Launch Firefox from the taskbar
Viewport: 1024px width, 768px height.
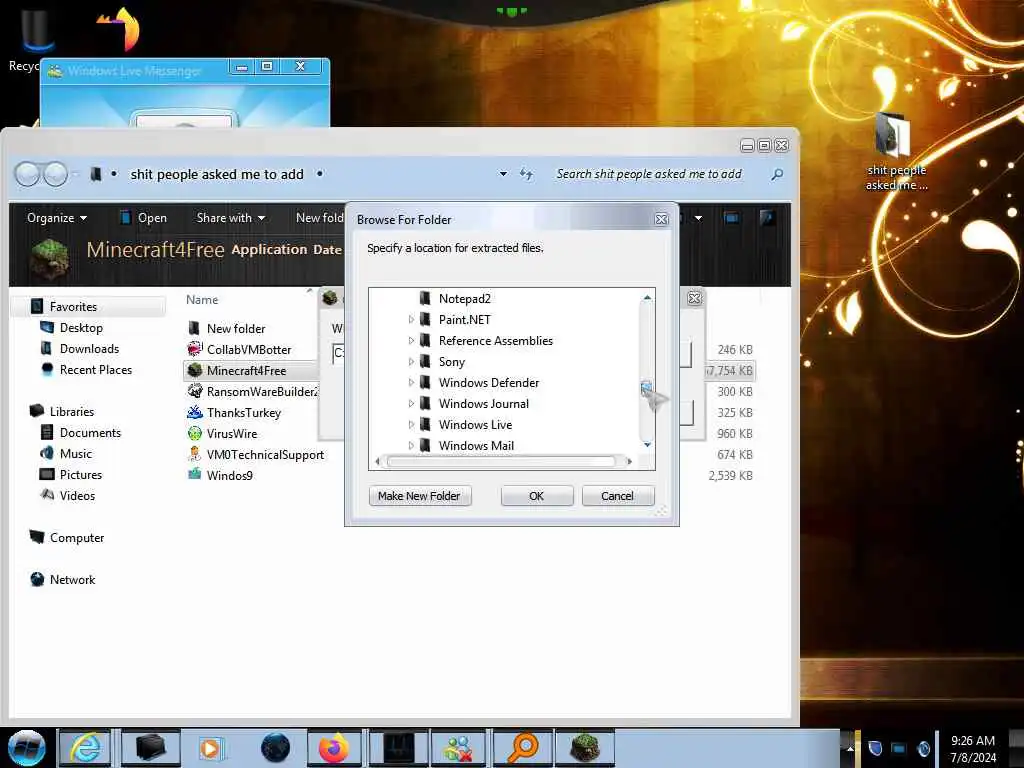click(x=334, y=748)
